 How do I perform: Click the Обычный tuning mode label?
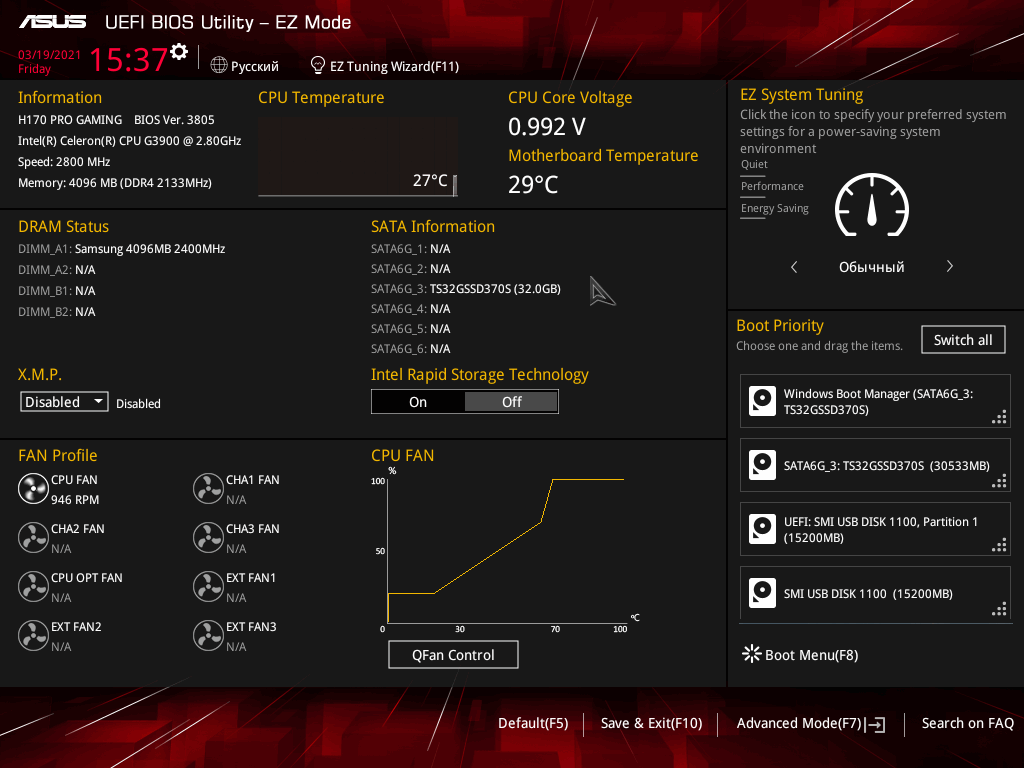[x=871, y=267]
